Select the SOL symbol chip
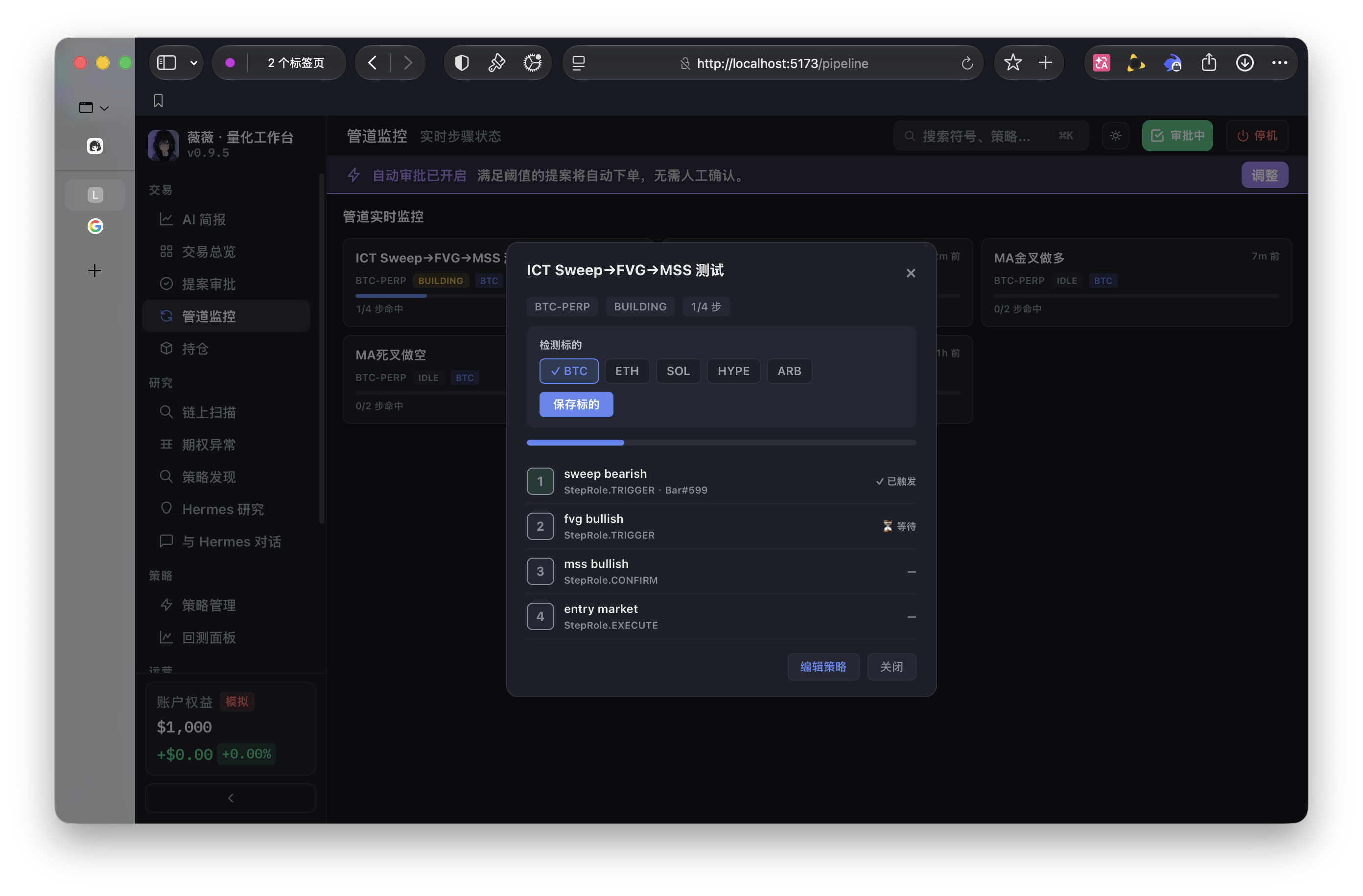The image size is (1363, 896). [678, 371]
